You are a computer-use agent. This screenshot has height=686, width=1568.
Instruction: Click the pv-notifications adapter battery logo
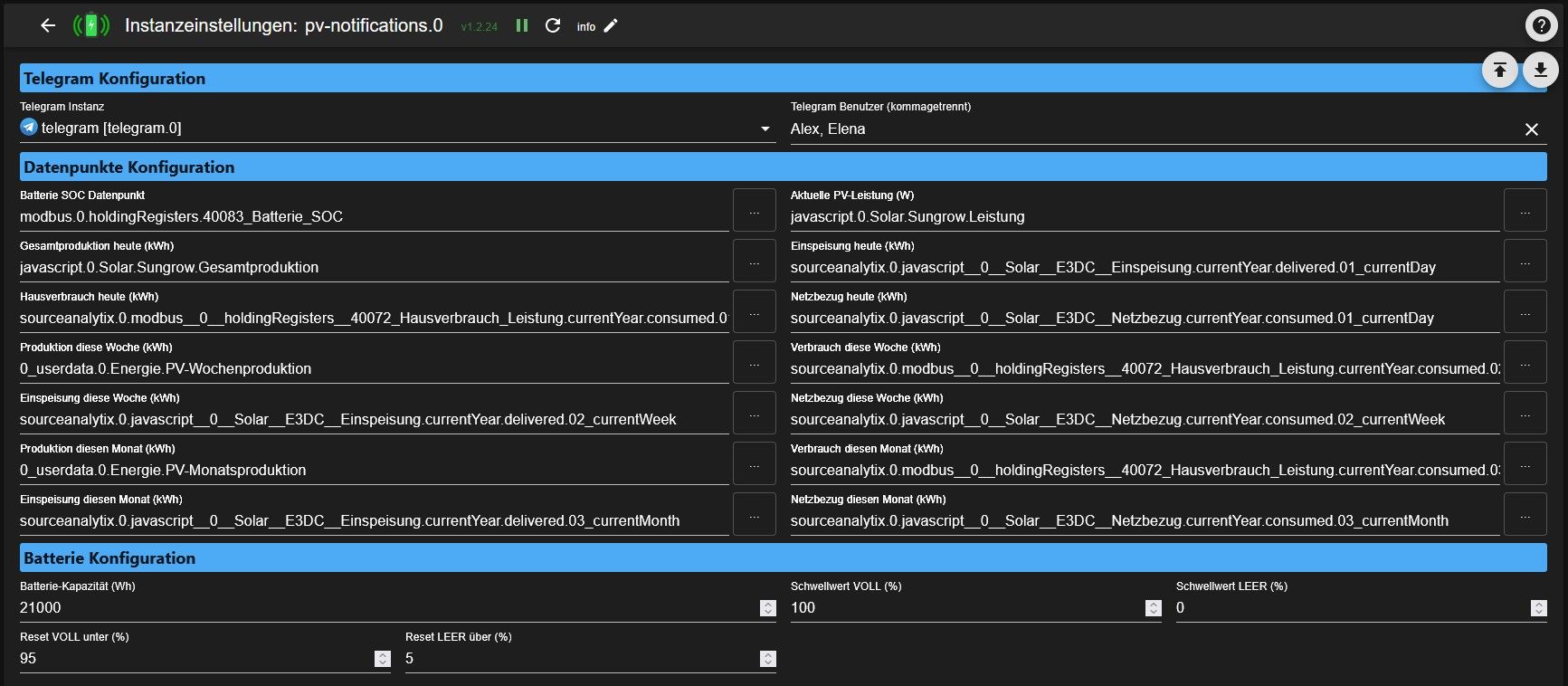pyautogui.click(x=90, y=26)
